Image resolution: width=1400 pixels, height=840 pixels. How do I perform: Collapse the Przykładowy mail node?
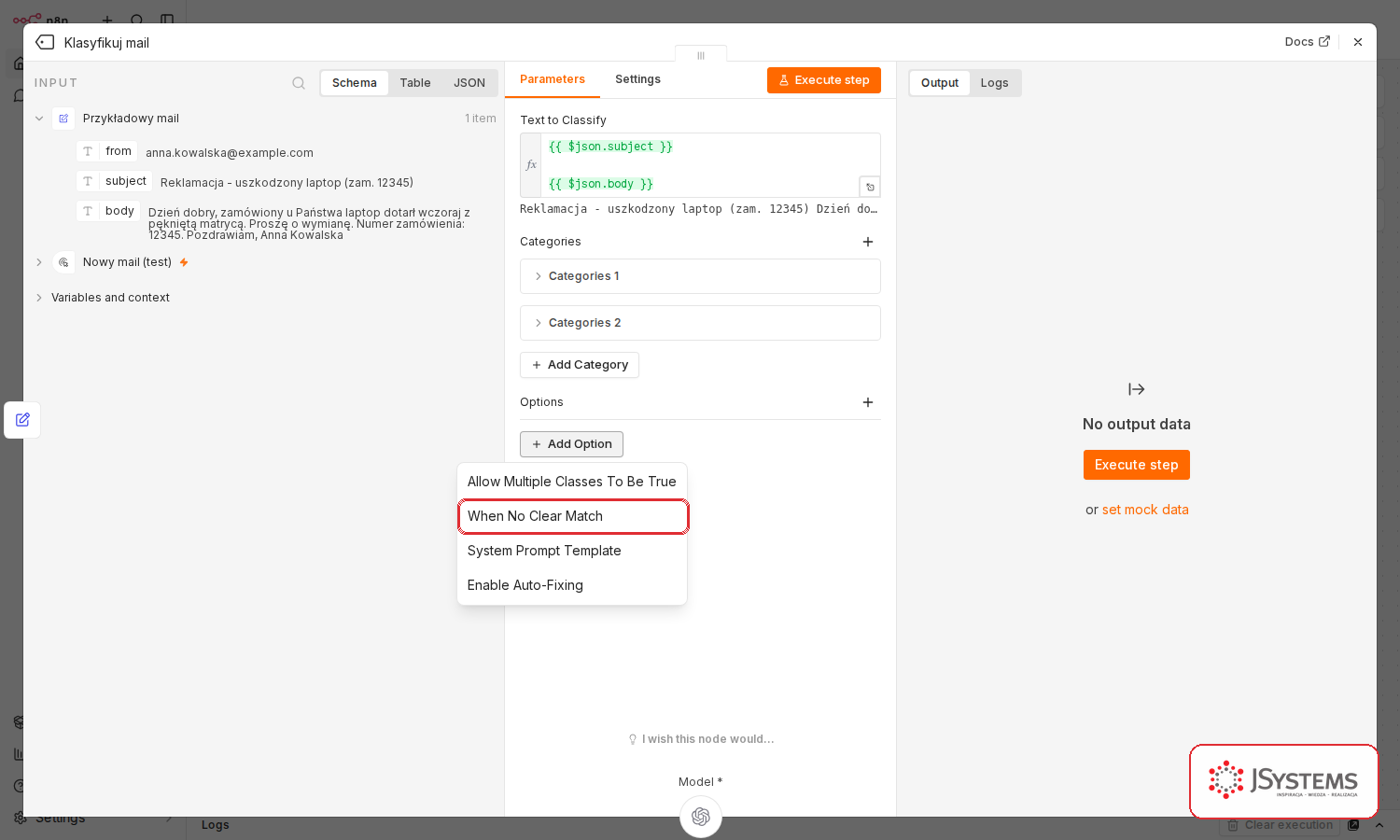pyautogui.click(x=39, y=119)
